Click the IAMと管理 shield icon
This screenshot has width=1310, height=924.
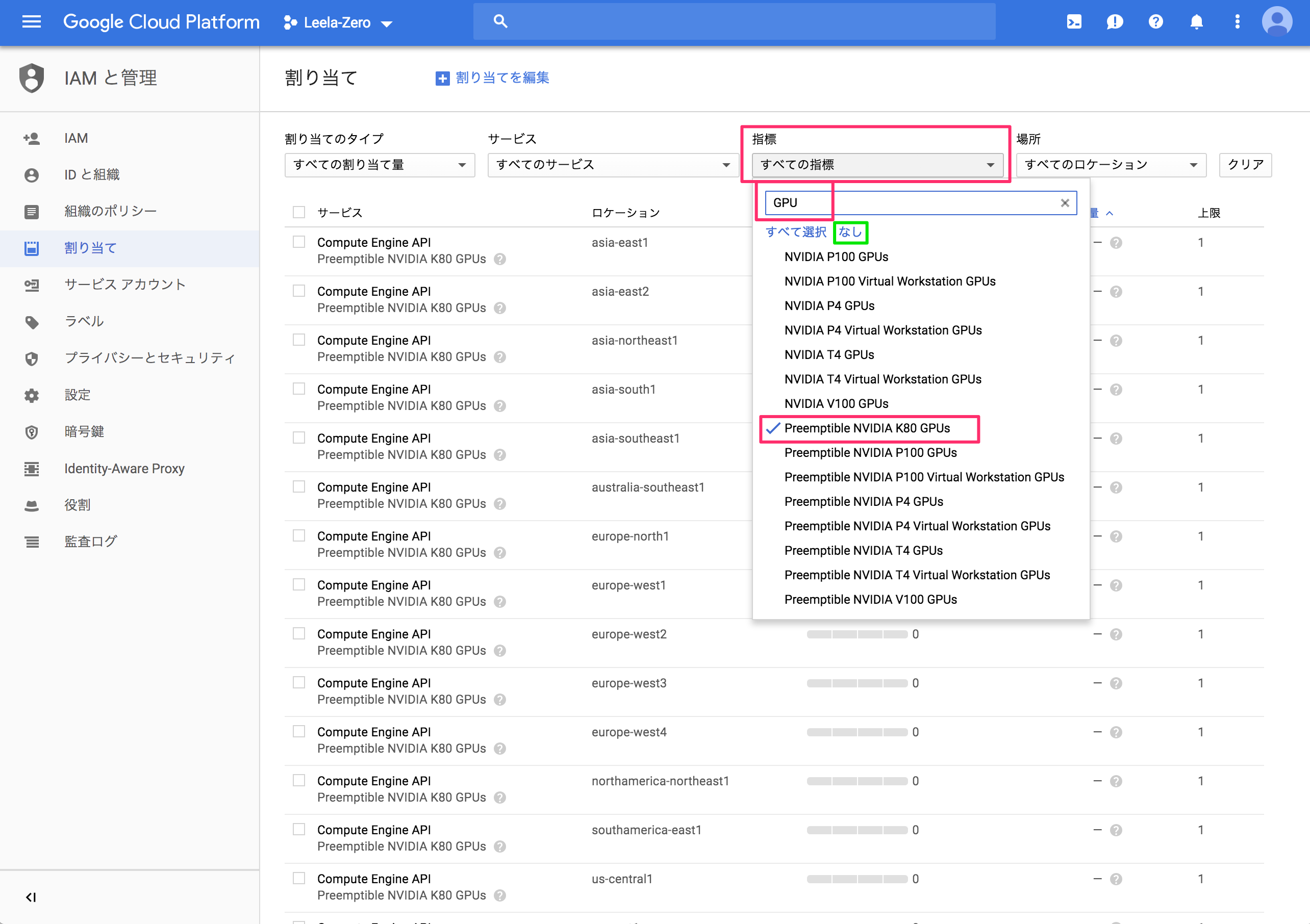pos(30,77)
